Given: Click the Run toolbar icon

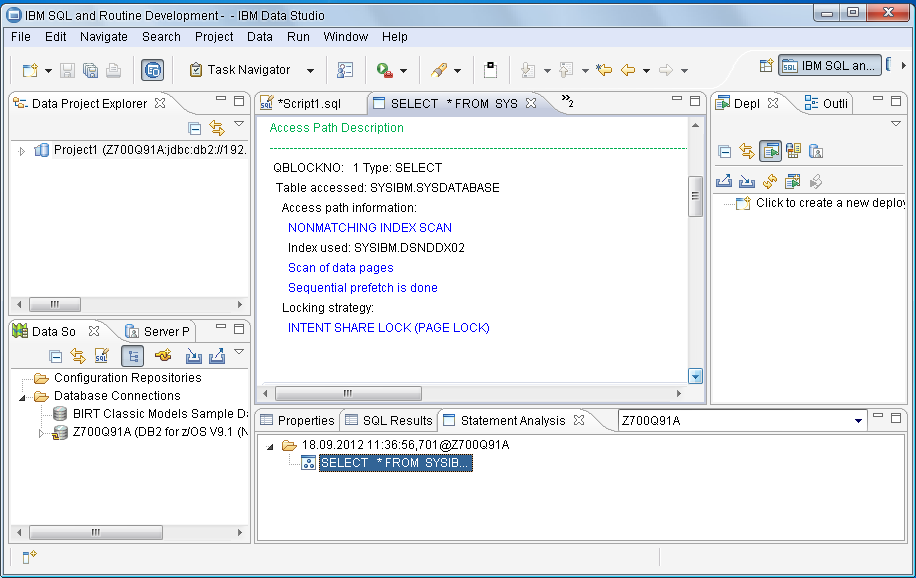Looking at the screenshot, I should [x=384, y=70].
